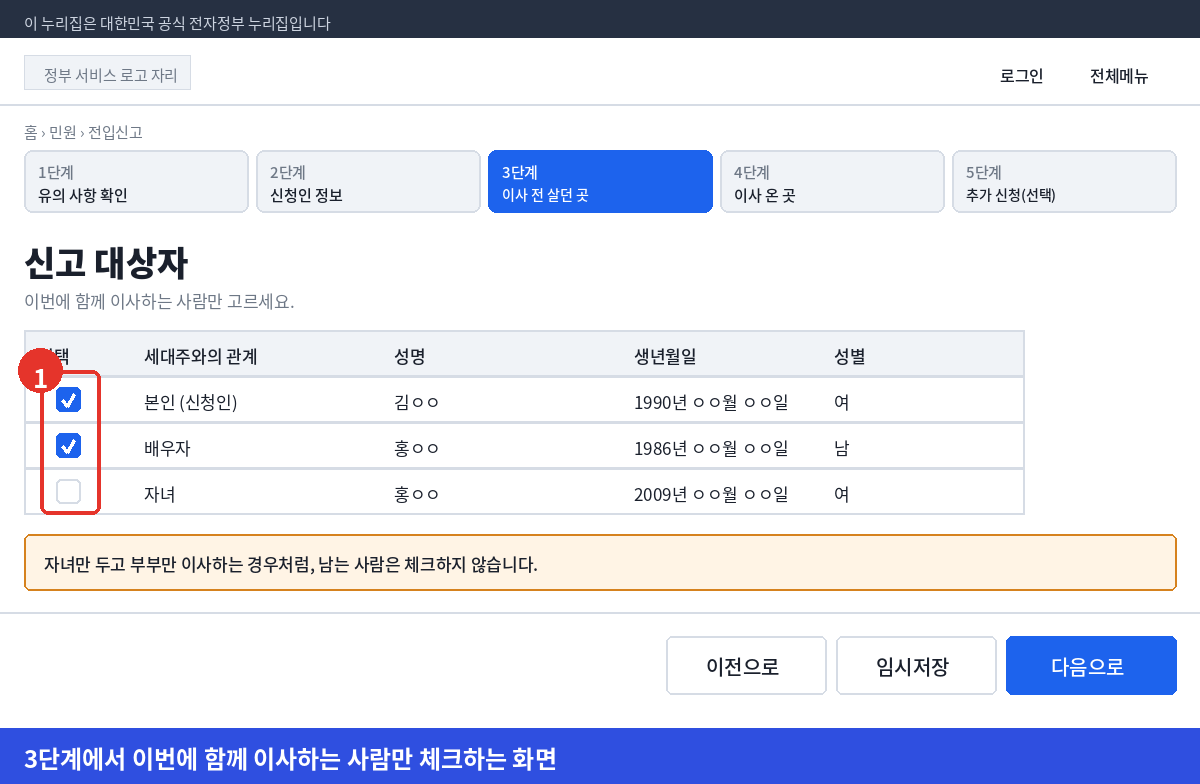1200x784 pixels.
Task: Click the 남 gender cell
Action: point(842,449)
